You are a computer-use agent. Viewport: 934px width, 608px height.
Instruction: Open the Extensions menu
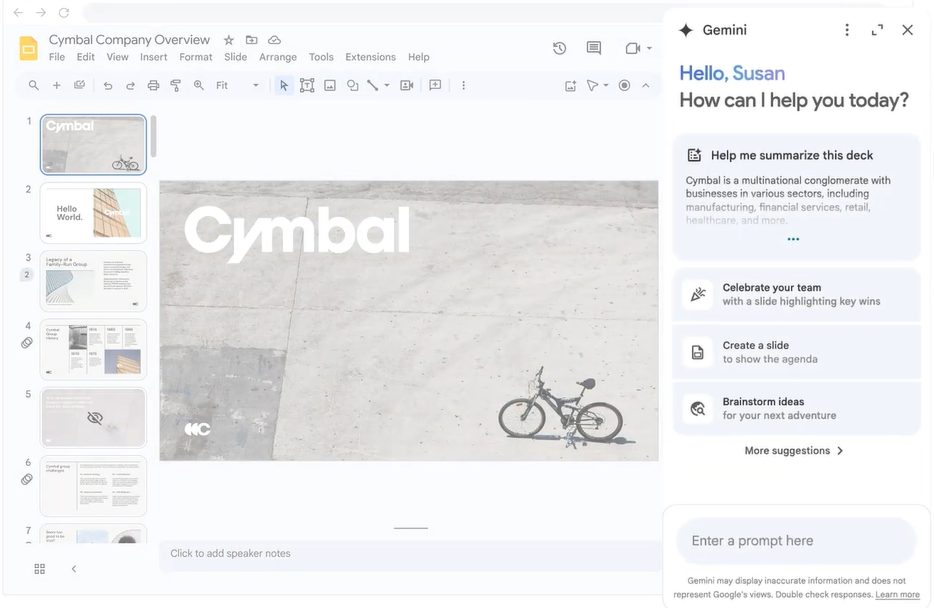click(x=370, y=57)
